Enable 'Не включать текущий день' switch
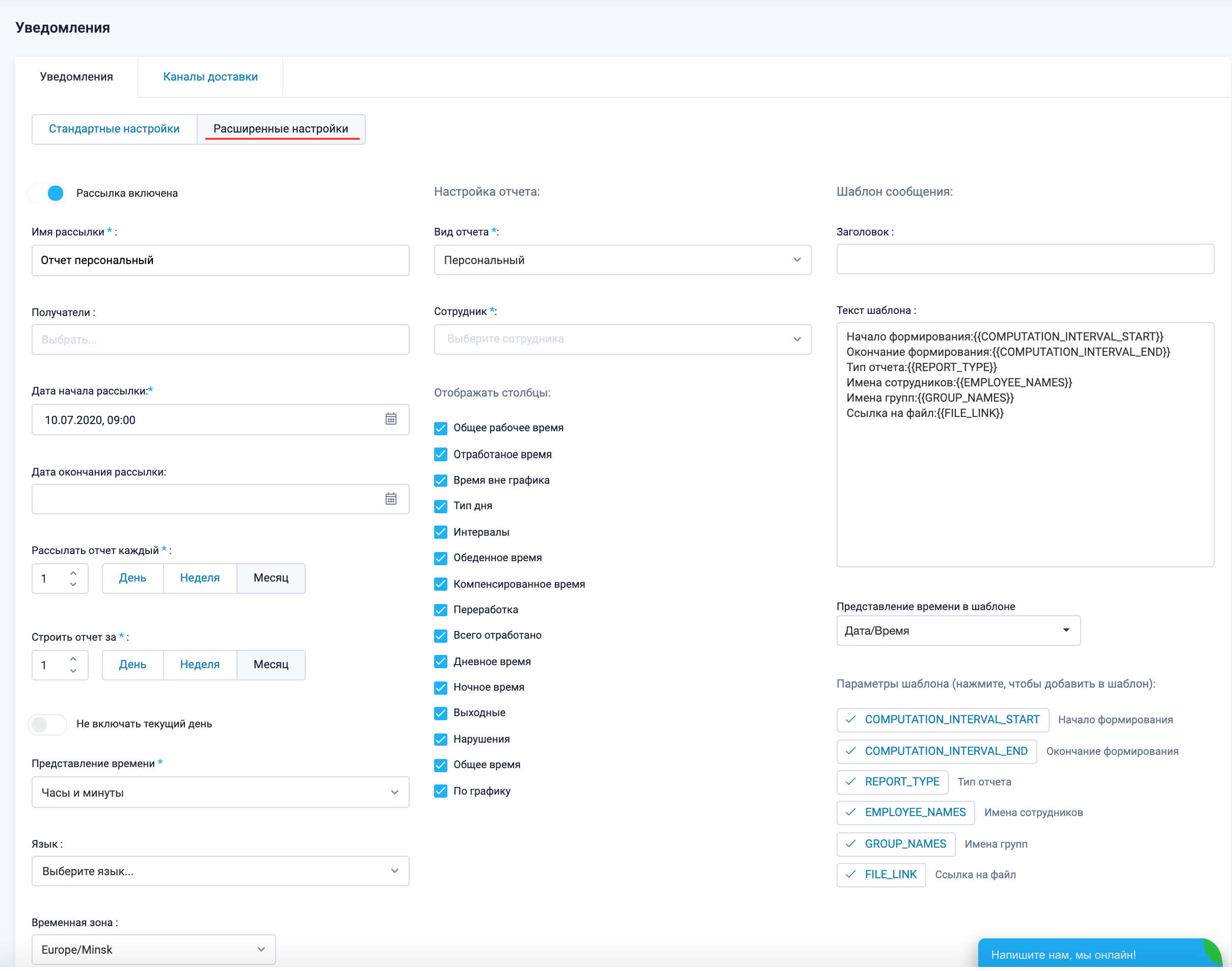The image size is (1232, 971). (x=48, y=724)
